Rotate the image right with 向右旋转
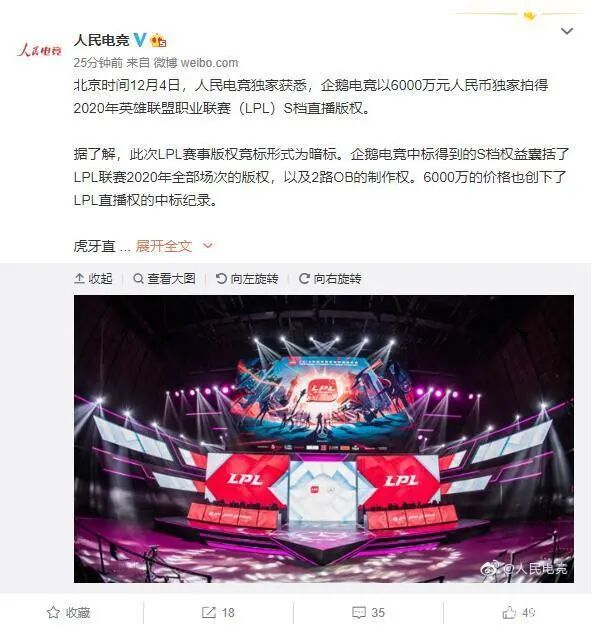 (x=330, y=278)
